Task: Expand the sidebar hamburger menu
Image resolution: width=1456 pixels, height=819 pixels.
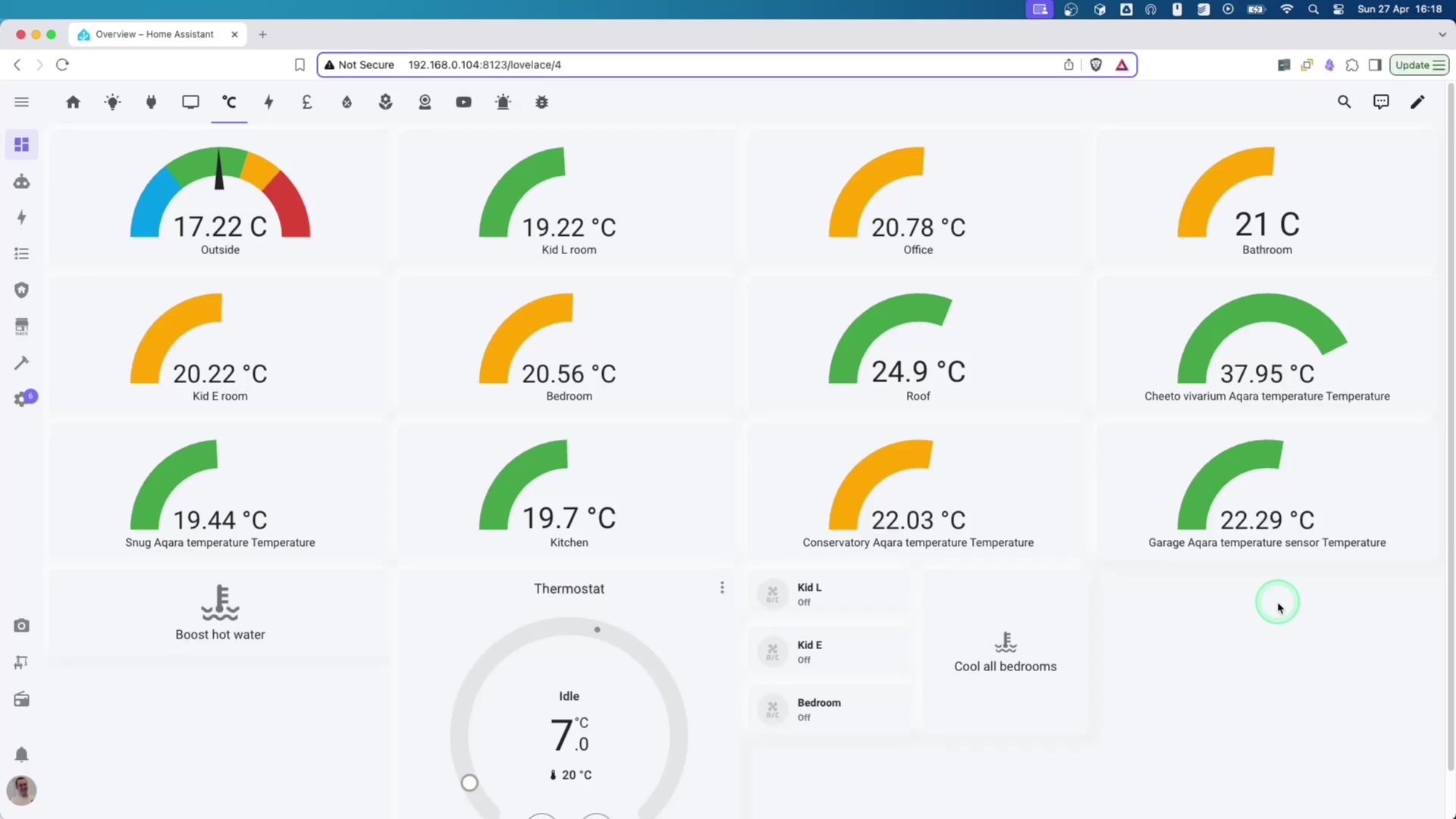Action: (21, 102)
